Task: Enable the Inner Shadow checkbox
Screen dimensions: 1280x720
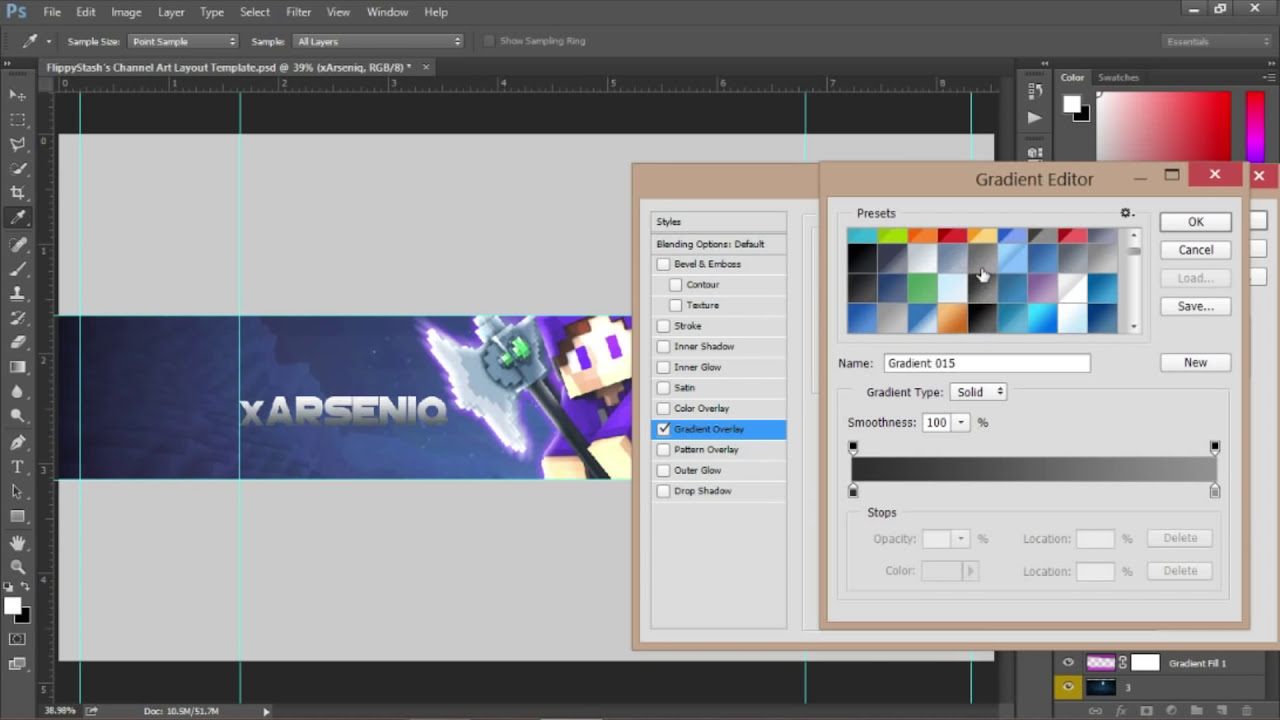Action: (x=663, y=347)
